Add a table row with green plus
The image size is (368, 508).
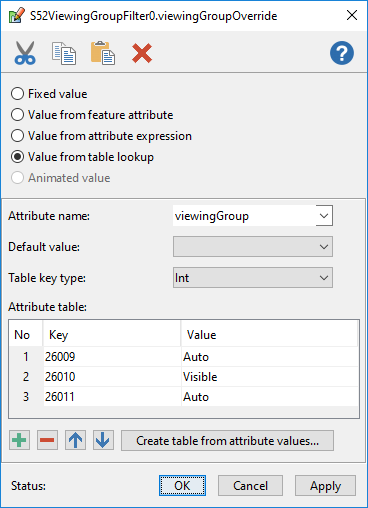coord(19,440)
